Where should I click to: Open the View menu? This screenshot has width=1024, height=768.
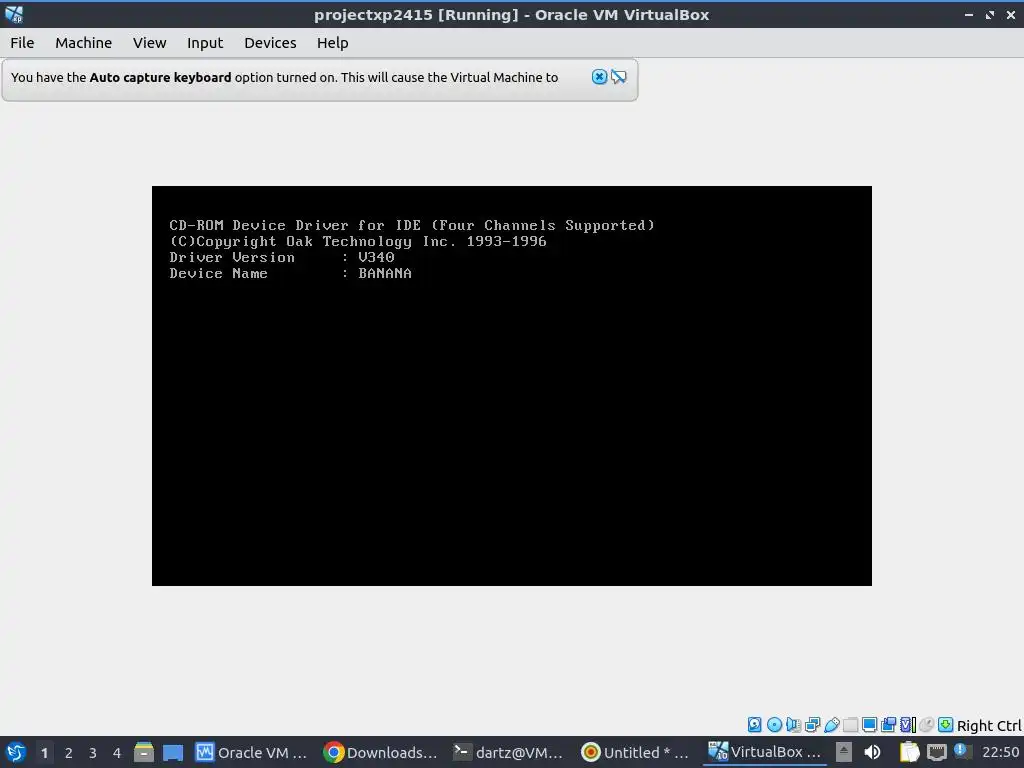(150, 43)
